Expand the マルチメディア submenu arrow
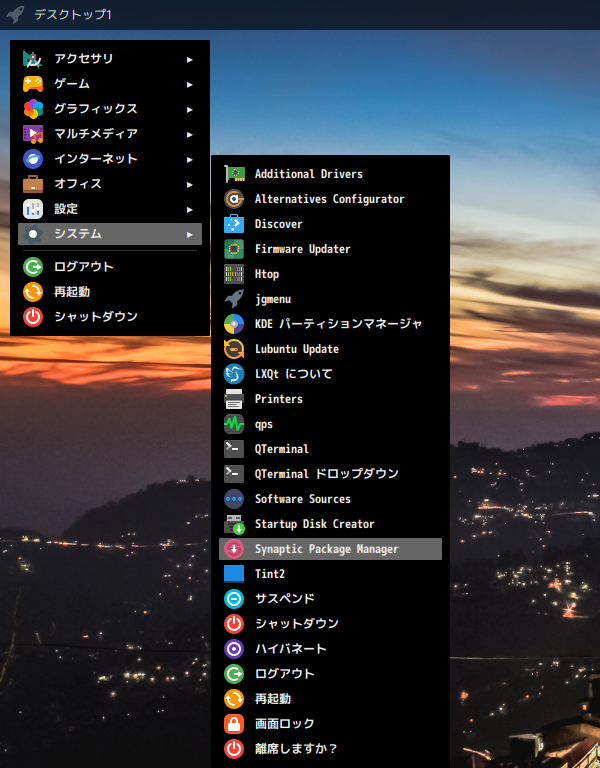The width and height of the screenshot is (600, 768). pos(190,135)
